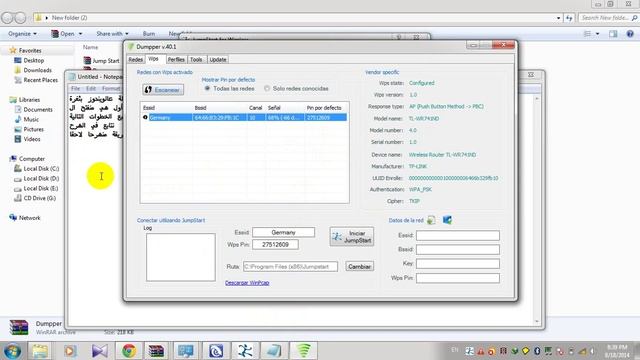Toggle the Explorer preview pane icon

[x=613, y=34]
